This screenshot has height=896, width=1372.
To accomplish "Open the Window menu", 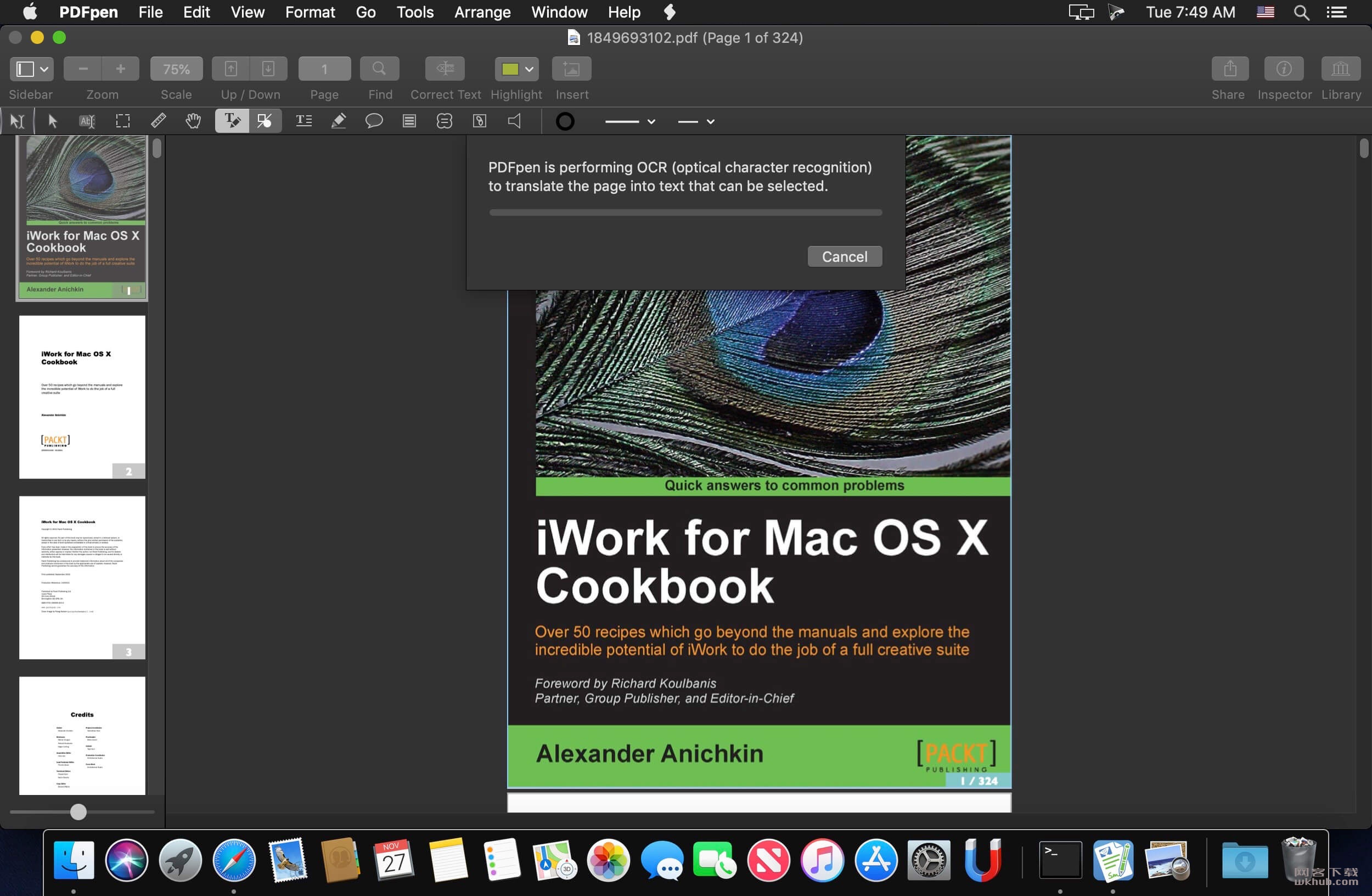I will (x=559, y=12).
